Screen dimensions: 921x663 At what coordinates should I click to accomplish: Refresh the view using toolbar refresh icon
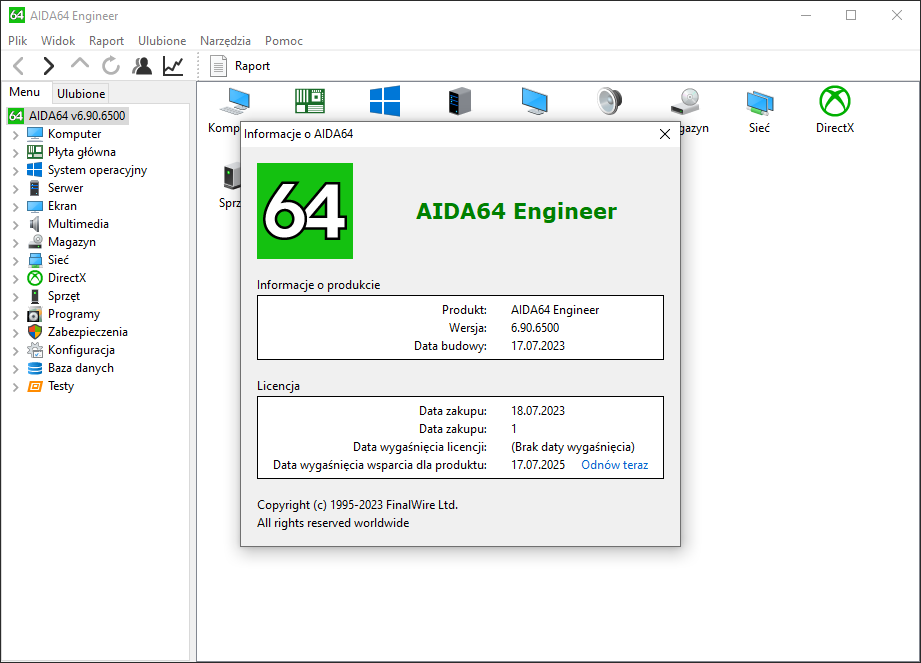[111, 66]
